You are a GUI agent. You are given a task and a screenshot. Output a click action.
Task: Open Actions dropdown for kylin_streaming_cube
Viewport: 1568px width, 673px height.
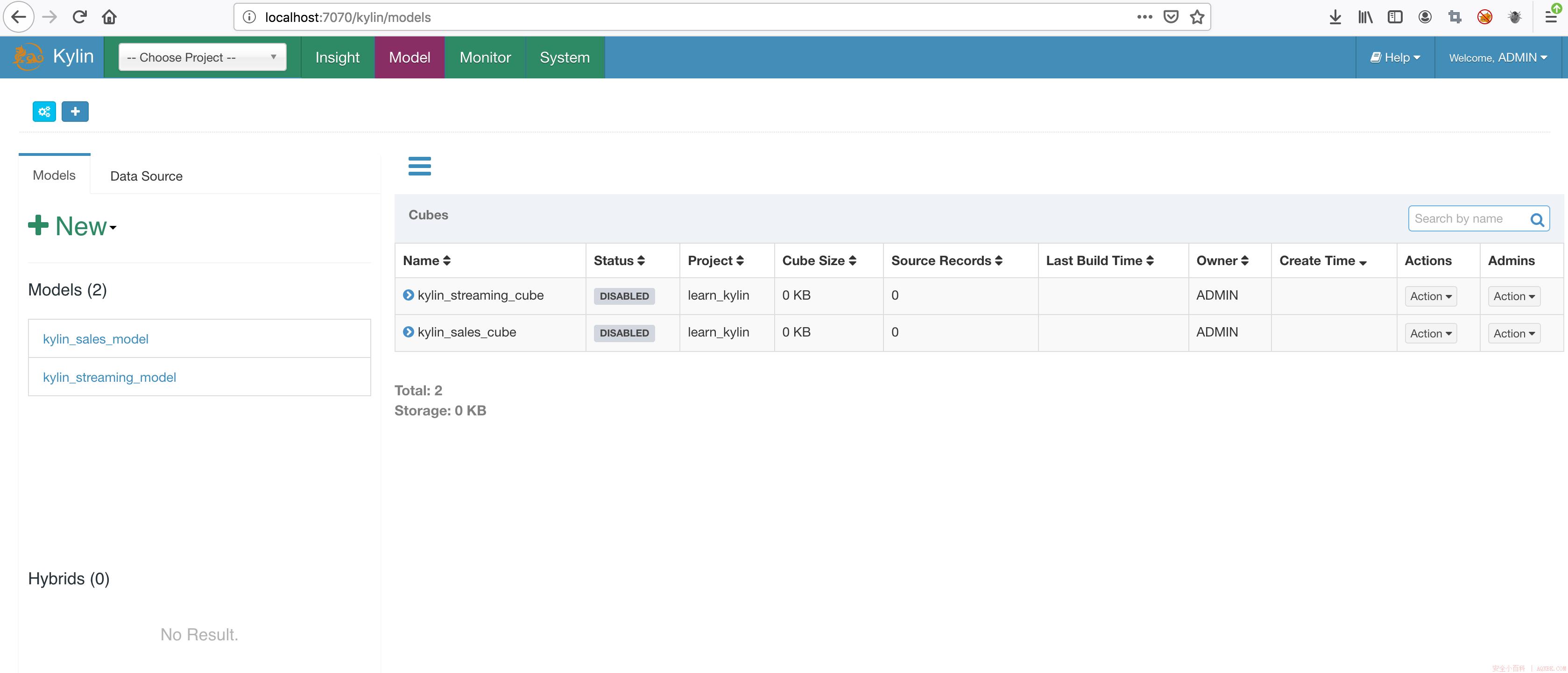click(1430, 296)
